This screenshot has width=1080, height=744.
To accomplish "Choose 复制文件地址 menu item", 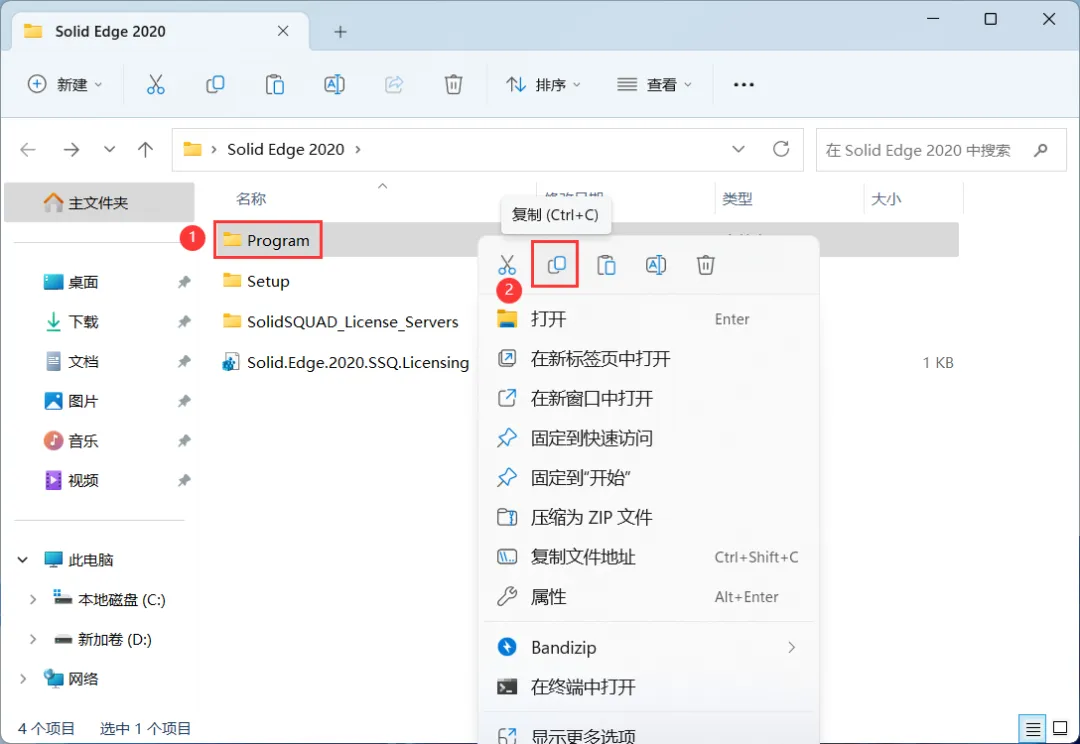I will click(x=649, y=557).
